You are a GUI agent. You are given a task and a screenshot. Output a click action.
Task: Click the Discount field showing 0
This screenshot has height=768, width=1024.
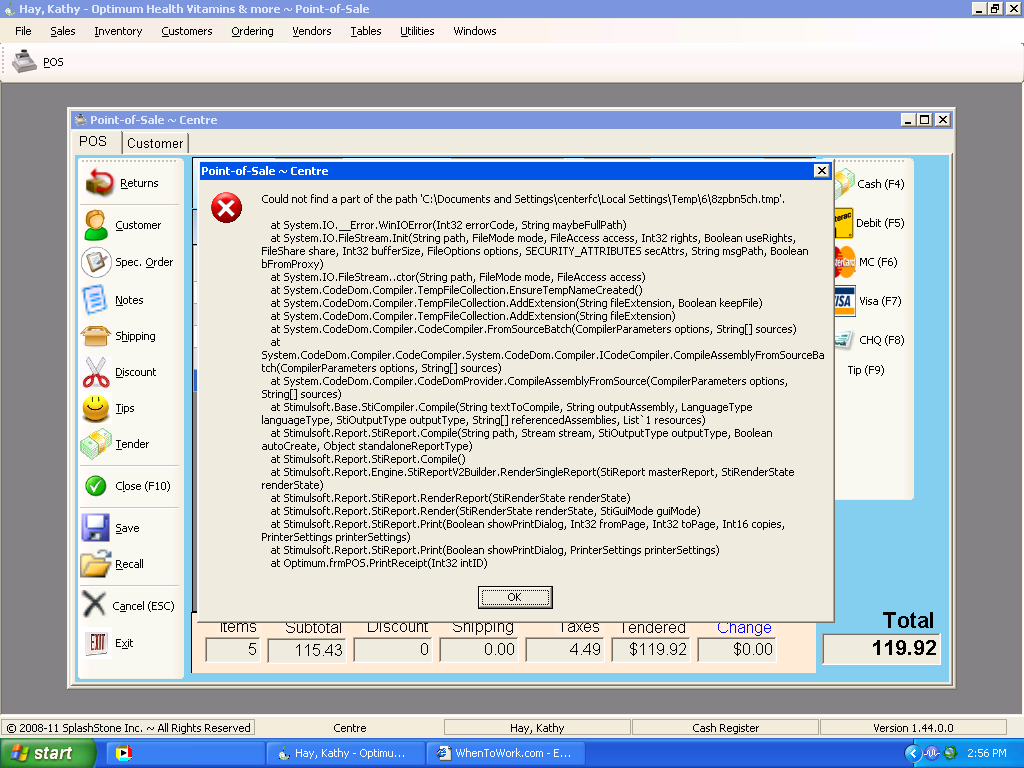click(x=392, y=649)
